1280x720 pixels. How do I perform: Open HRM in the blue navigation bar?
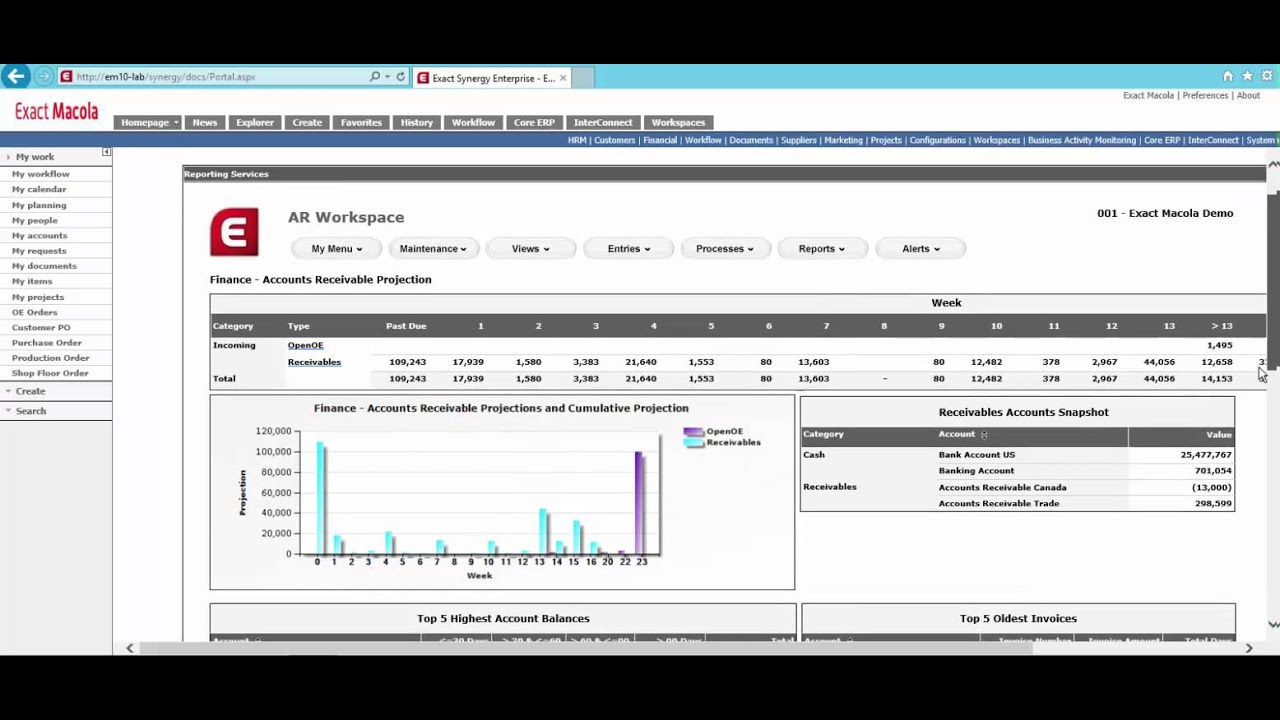pos(577,140)
